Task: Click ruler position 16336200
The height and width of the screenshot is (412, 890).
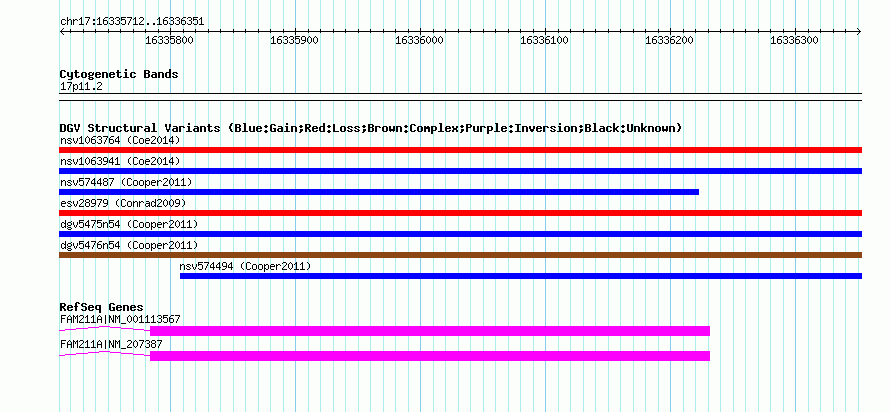Action: (x=670, y=40)
